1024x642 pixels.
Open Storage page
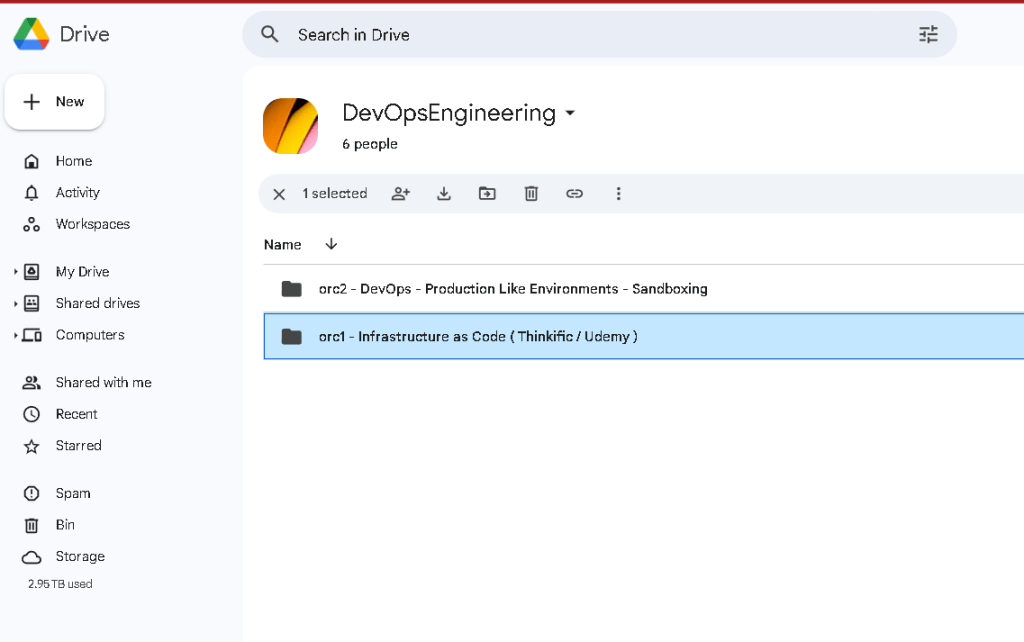click(x=80, y=556)
